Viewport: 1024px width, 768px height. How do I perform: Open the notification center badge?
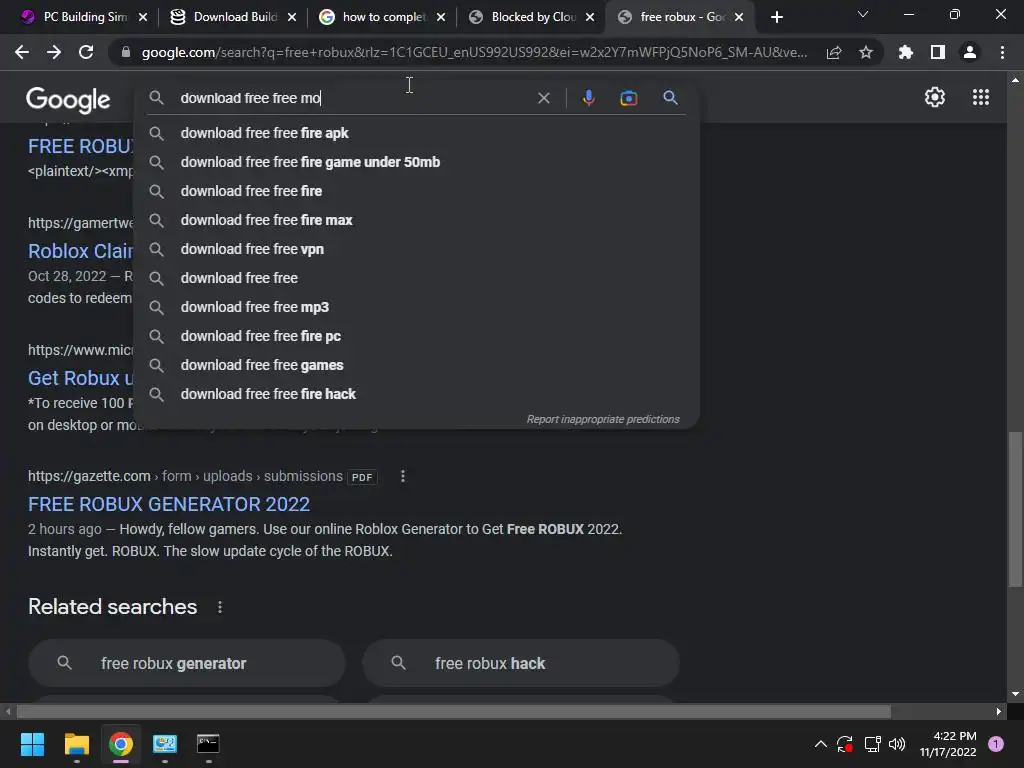pyautogui.click(x=996, y=744)
